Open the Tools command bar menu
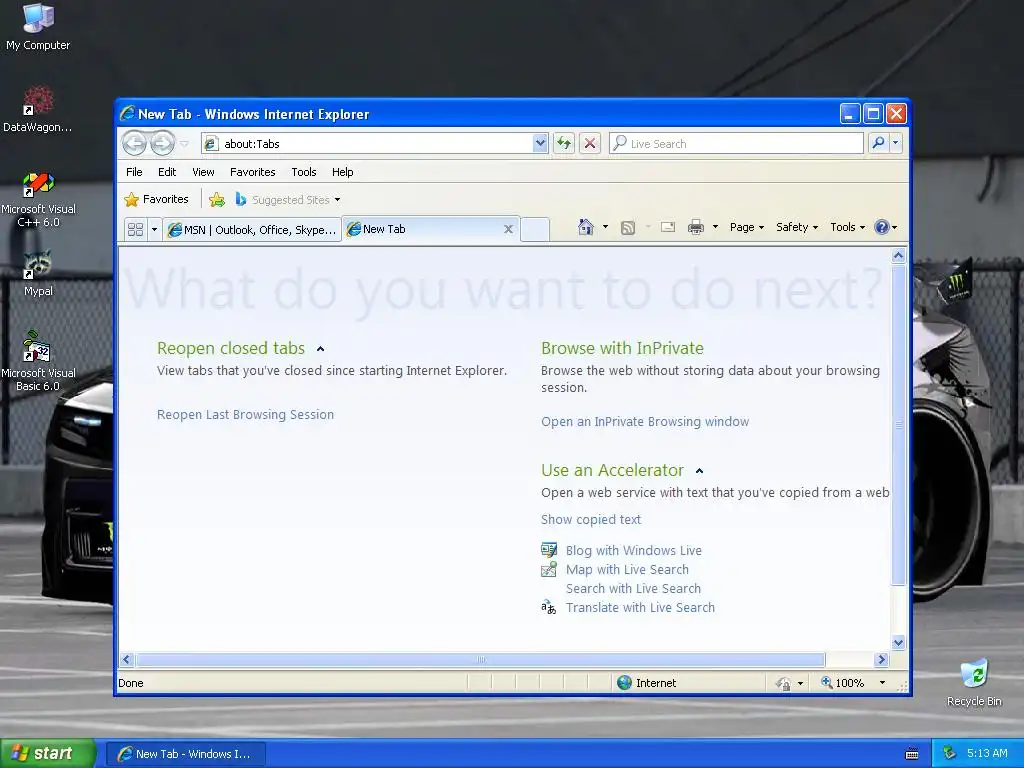 [847, 227]
